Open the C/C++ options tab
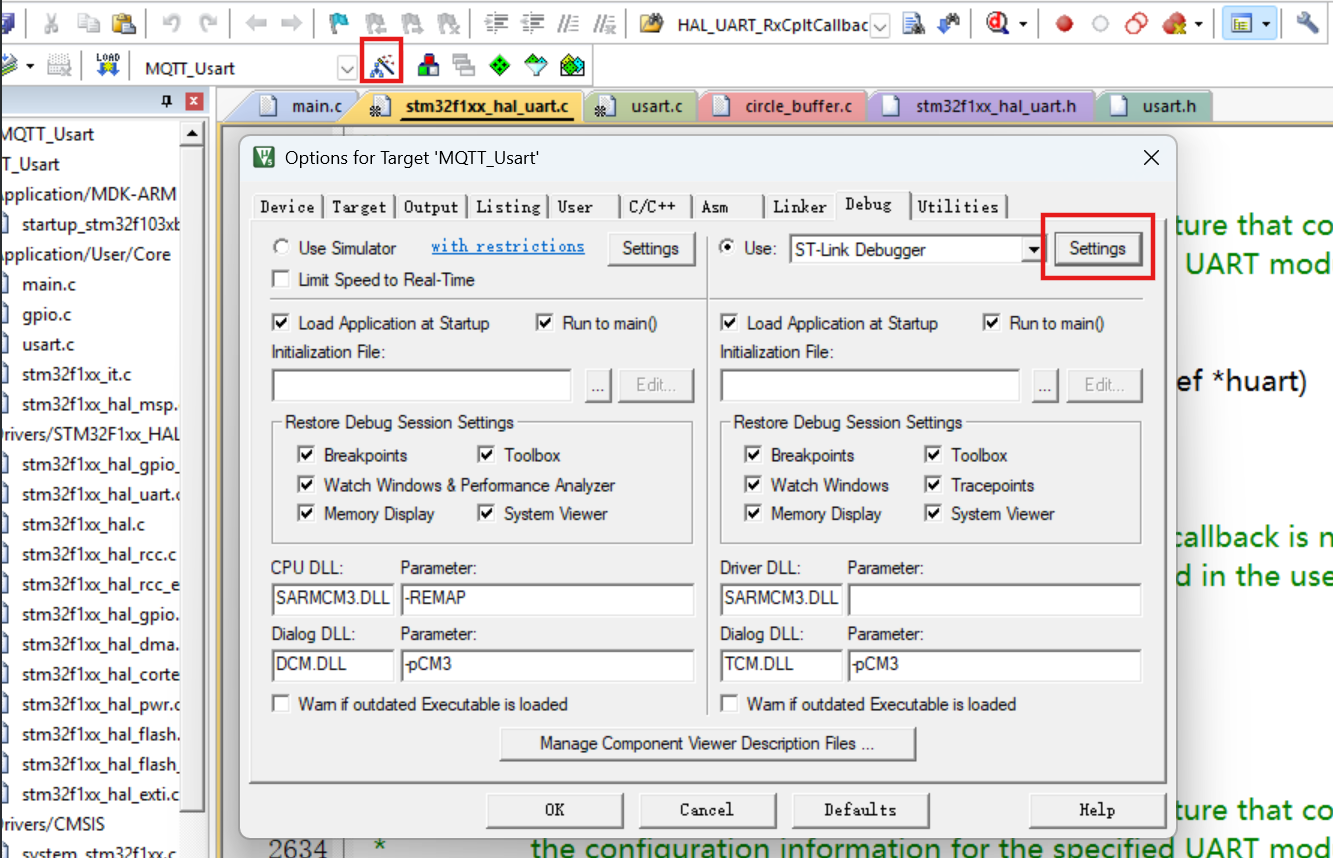 (652, 207)
